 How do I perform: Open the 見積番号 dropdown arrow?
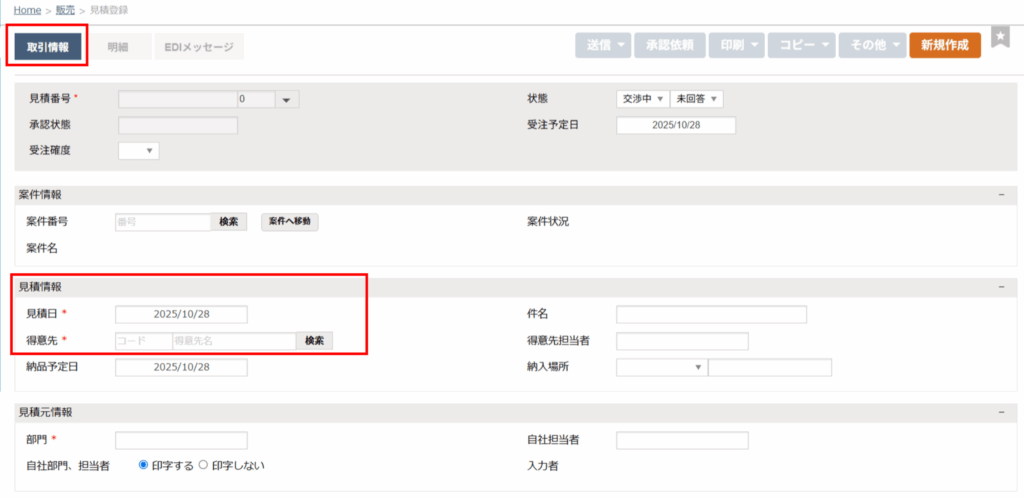(x=286, y=99)
